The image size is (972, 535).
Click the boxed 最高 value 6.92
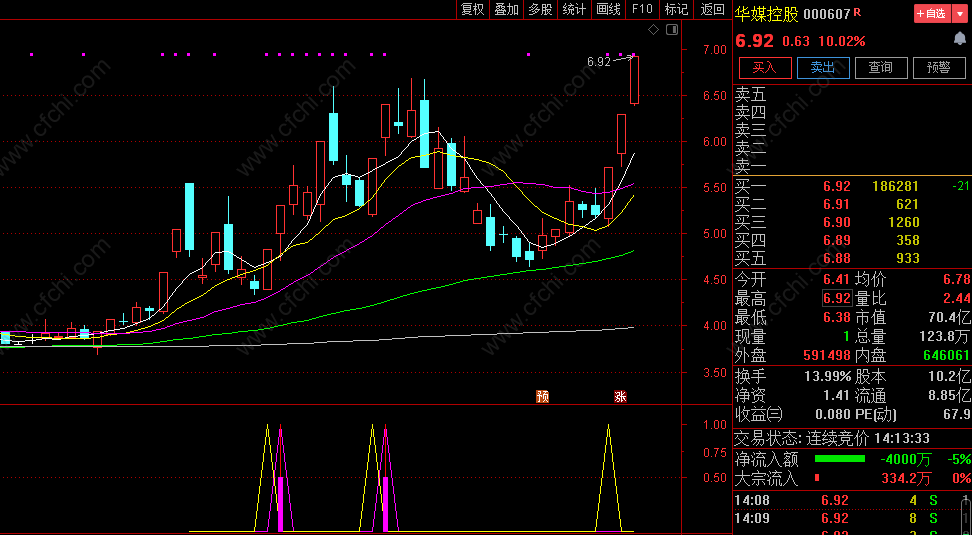tap(837, 298)
